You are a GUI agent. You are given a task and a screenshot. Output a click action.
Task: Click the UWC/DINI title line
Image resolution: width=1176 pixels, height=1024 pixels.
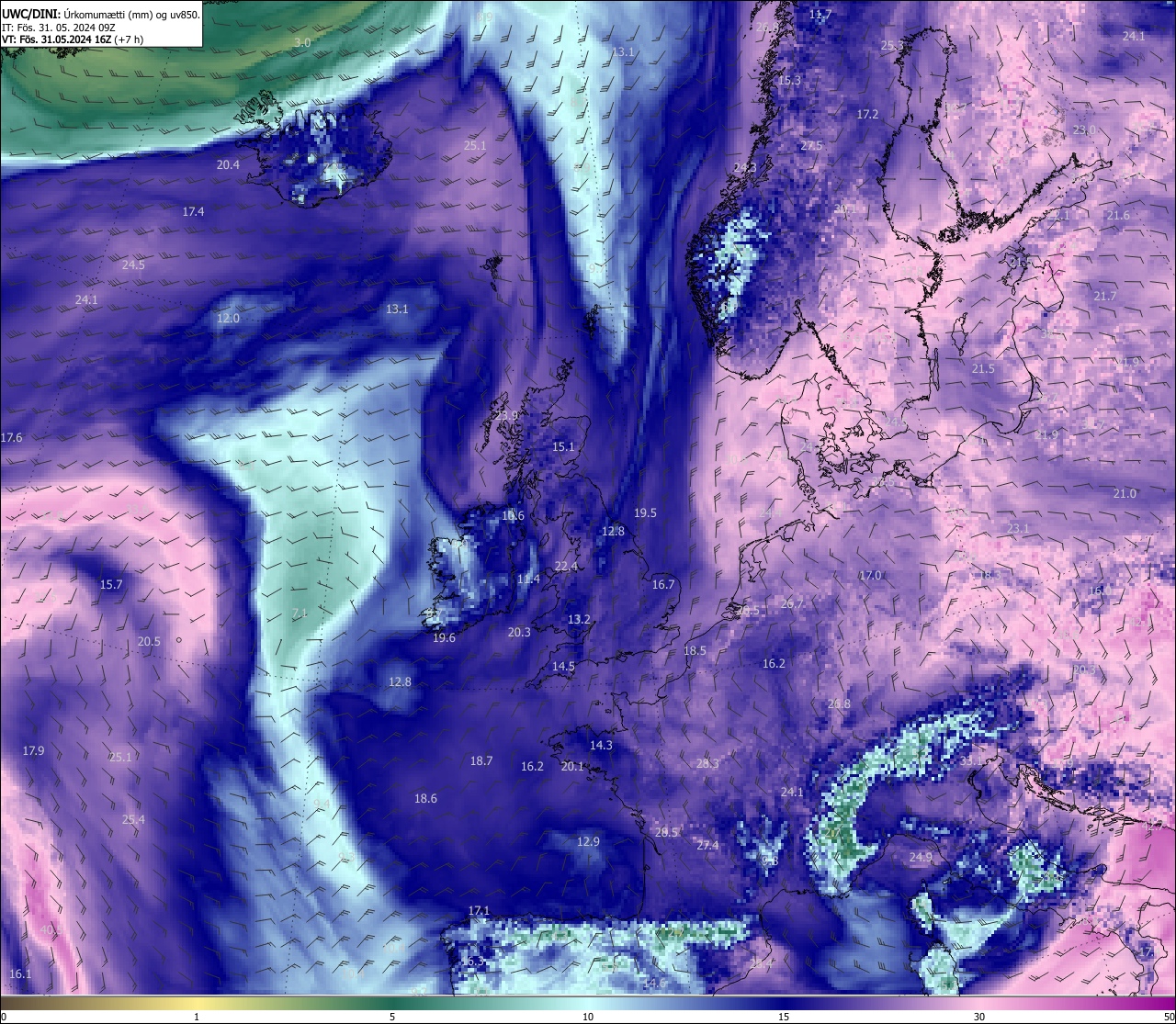coord(101,15)
